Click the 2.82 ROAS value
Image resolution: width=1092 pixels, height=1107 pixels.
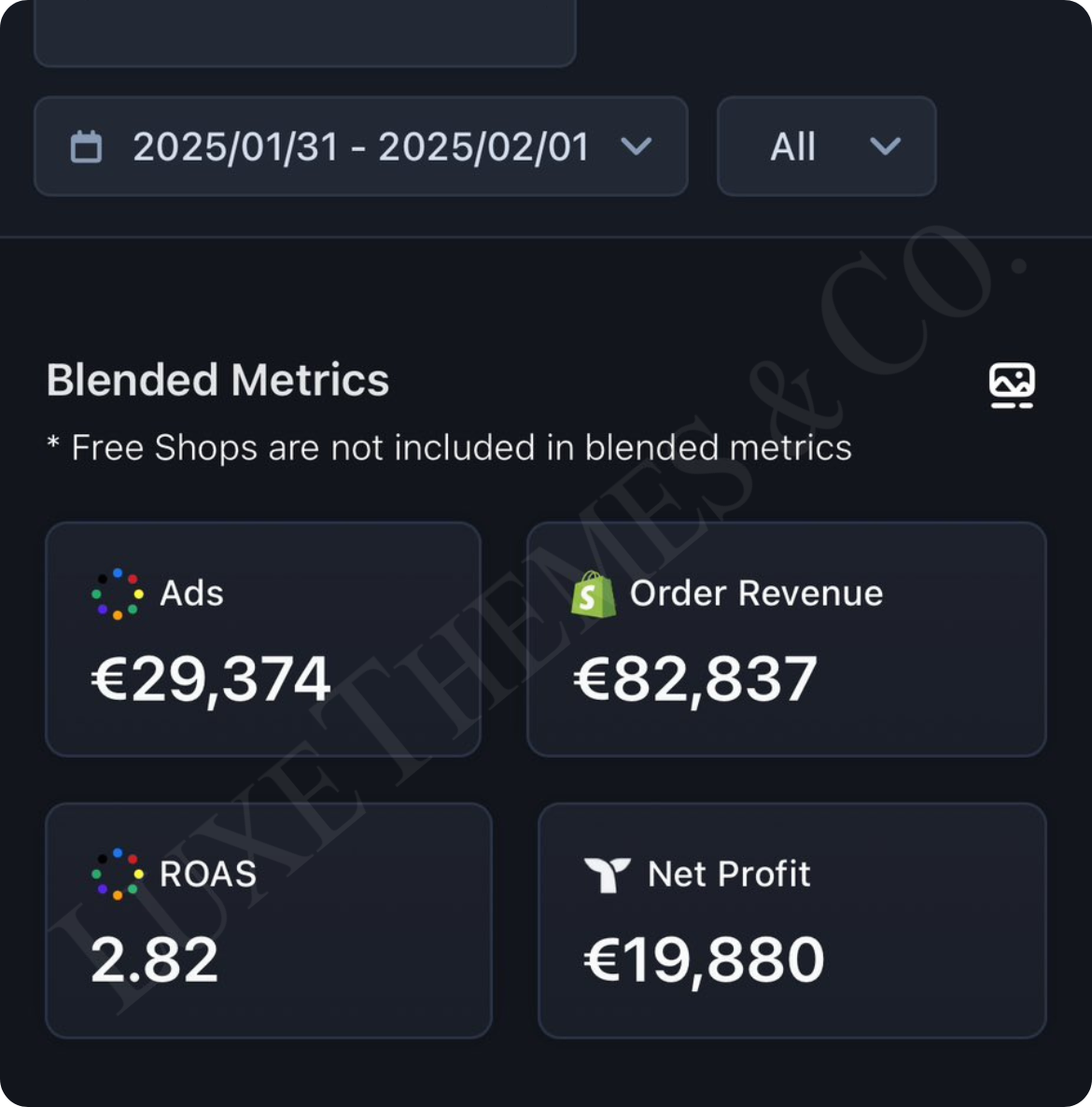tap(155, 960)
